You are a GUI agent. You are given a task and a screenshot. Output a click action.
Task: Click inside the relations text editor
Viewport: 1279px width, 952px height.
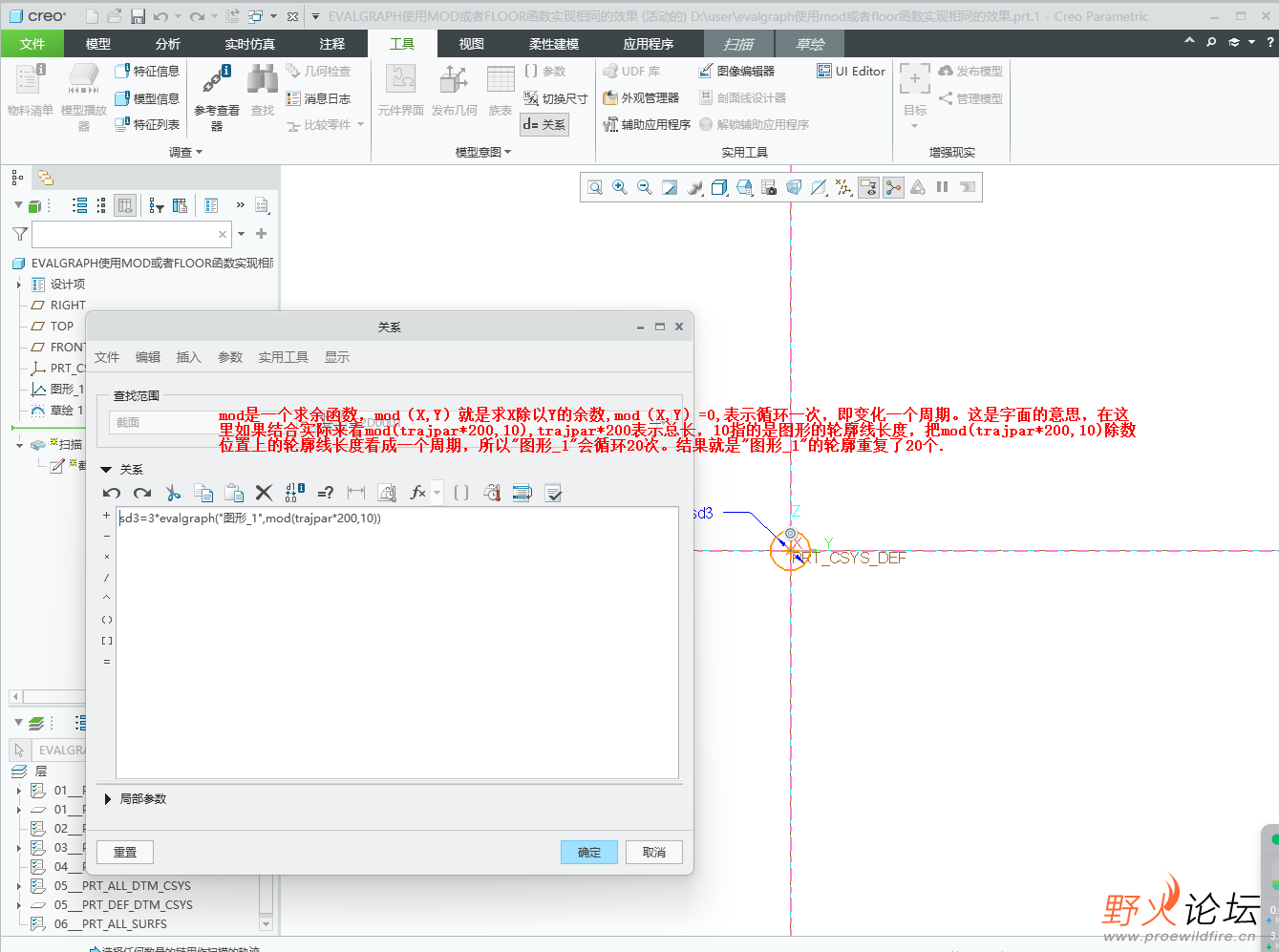pos(397,643)
